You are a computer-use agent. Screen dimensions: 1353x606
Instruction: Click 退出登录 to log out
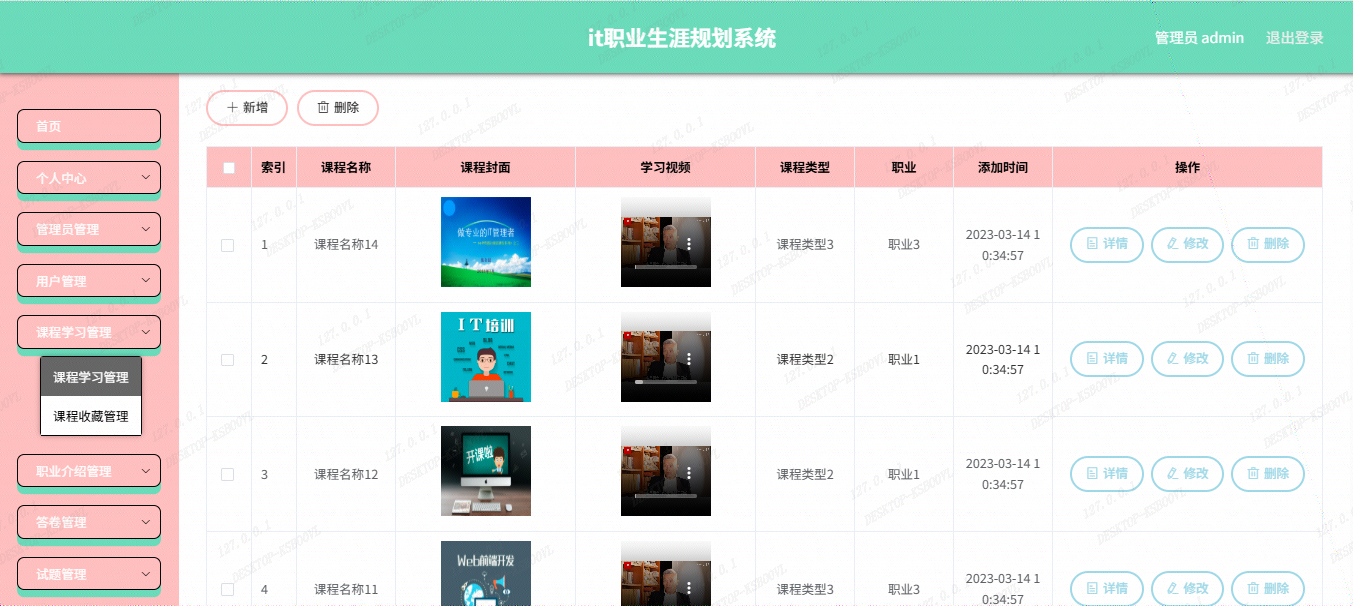[x=1295, y=38]
